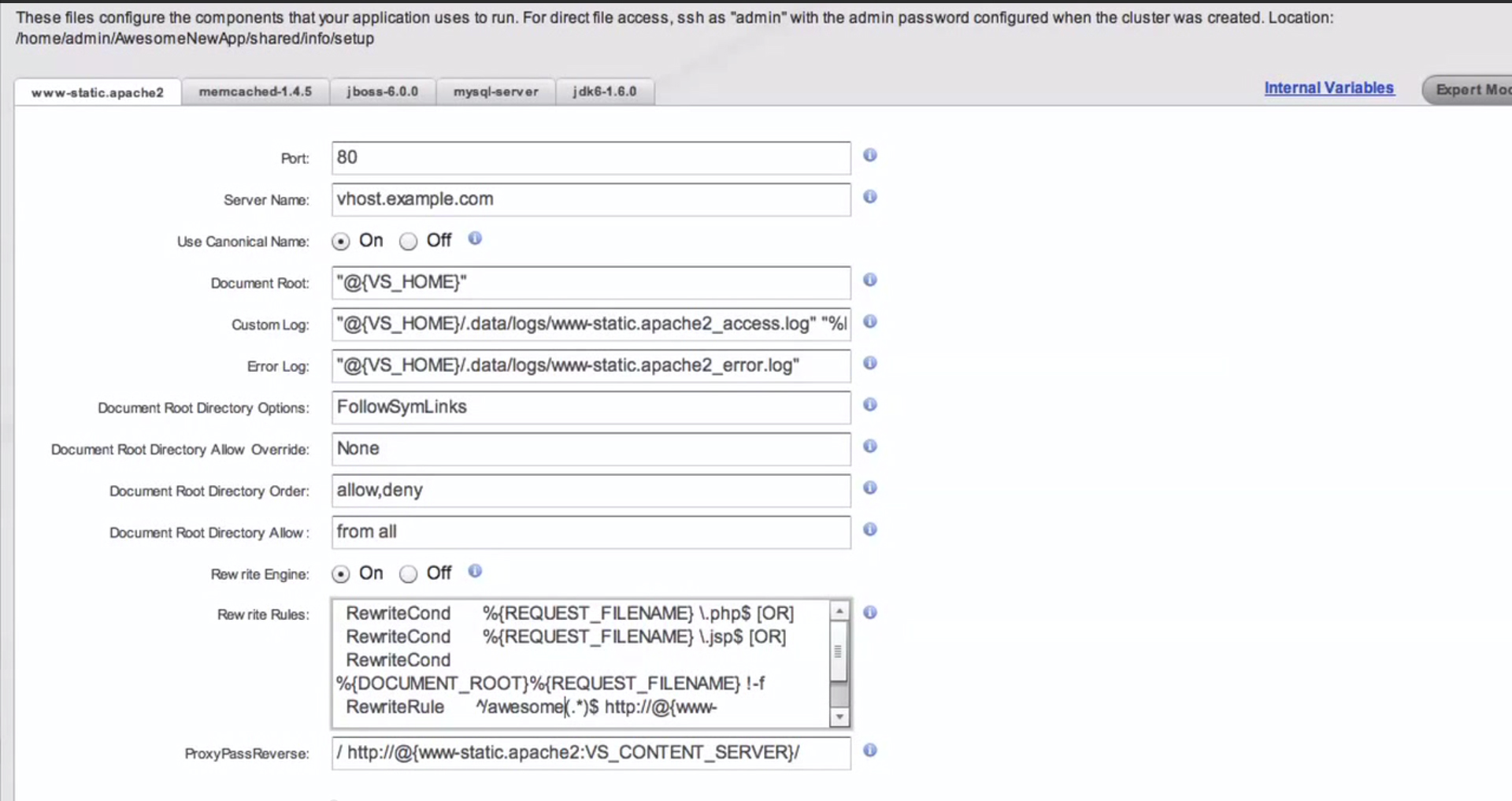1512x801 pixels.
Task: Click the Document Root Directory Allow Override info icon
Action: click(869, 447)
